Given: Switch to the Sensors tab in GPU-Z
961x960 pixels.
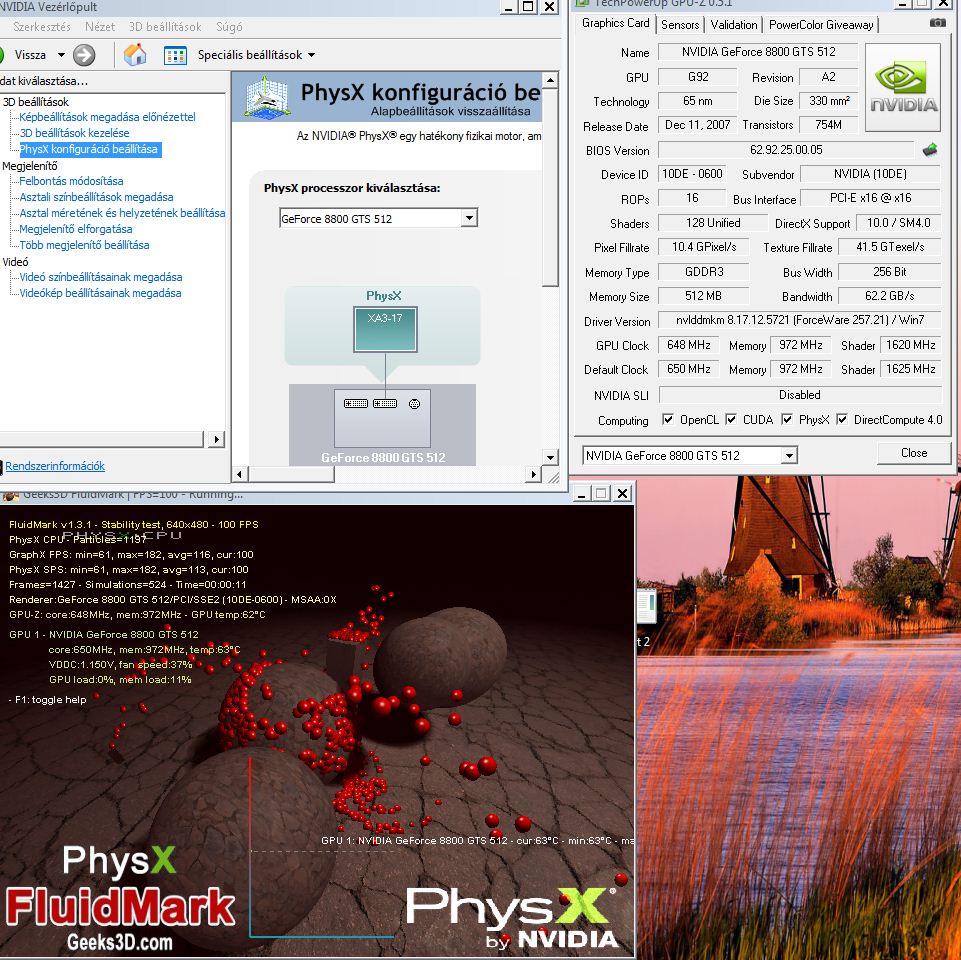Looking at the screenshot, I should tap(680, 25).
